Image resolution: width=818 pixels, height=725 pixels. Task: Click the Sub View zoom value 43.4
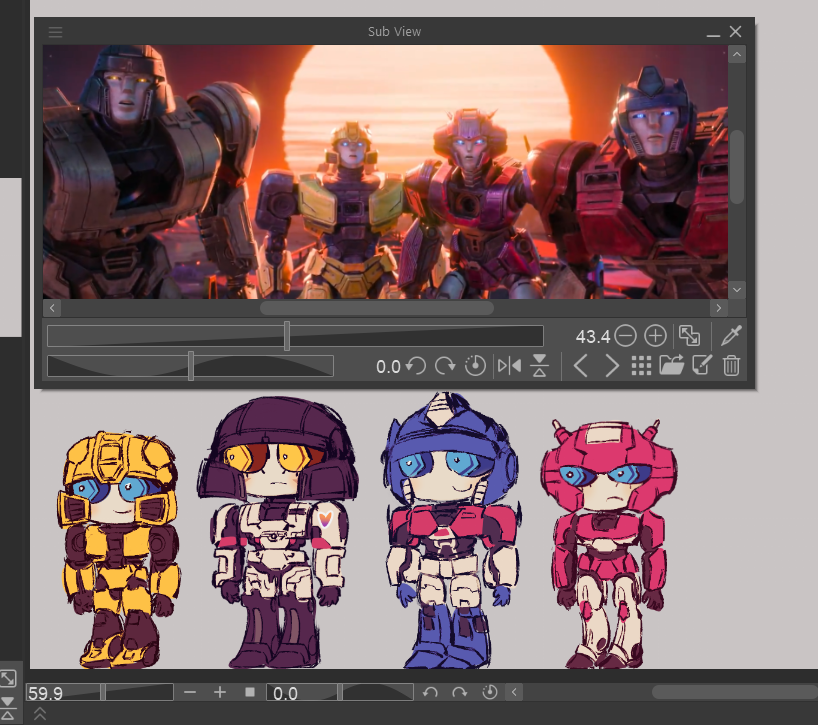[x=593, y=337]
